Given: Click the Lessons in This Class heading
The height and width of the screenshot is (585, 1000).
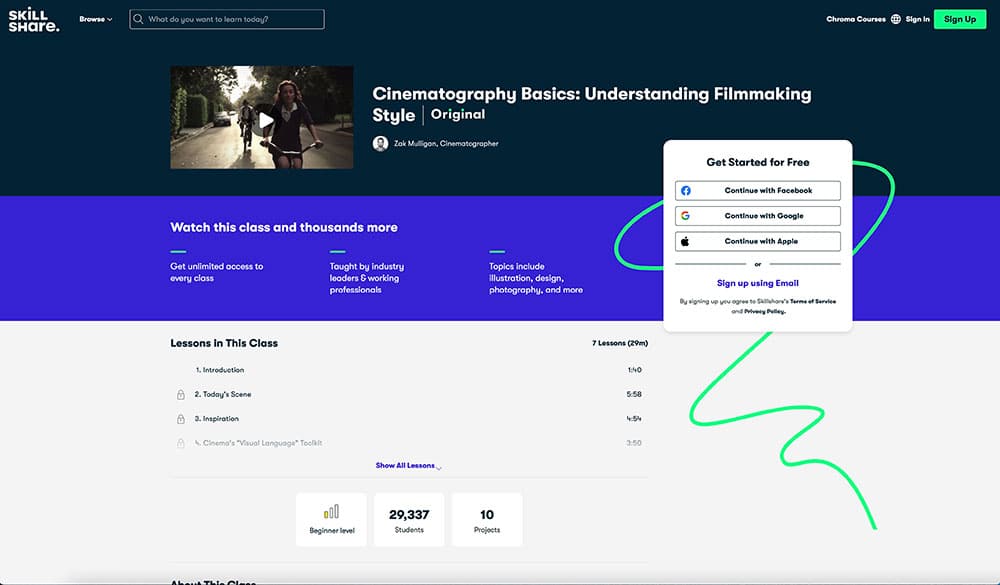Looking at the screenshot, I should [x=224, y=343].
